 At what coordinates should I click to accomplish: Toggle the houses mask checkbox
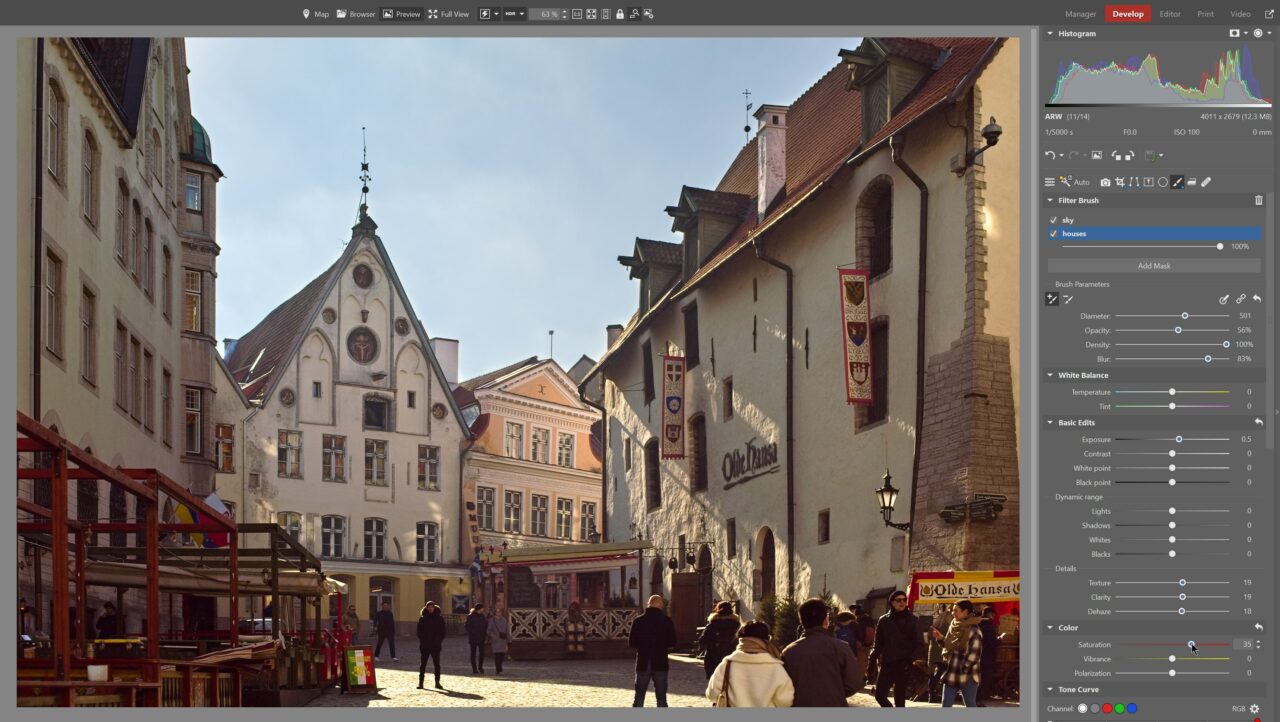coord(1053,234)
